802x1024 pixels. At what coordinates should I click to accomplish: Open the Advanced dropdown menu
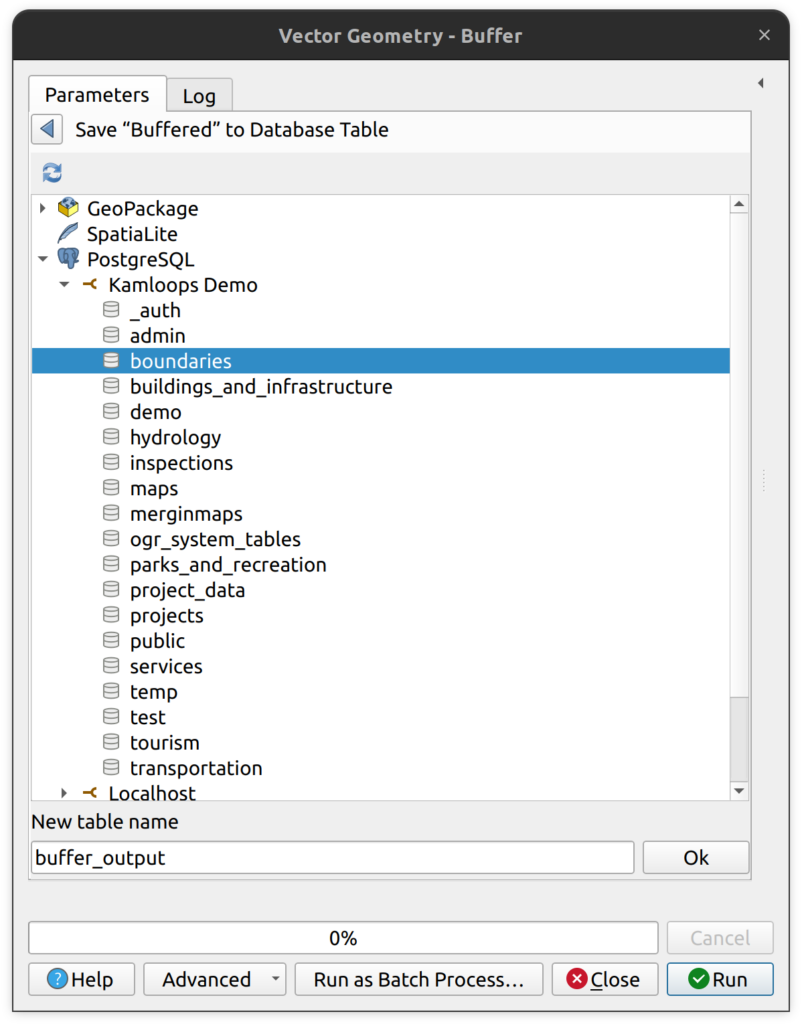click(x=276, y=980)
